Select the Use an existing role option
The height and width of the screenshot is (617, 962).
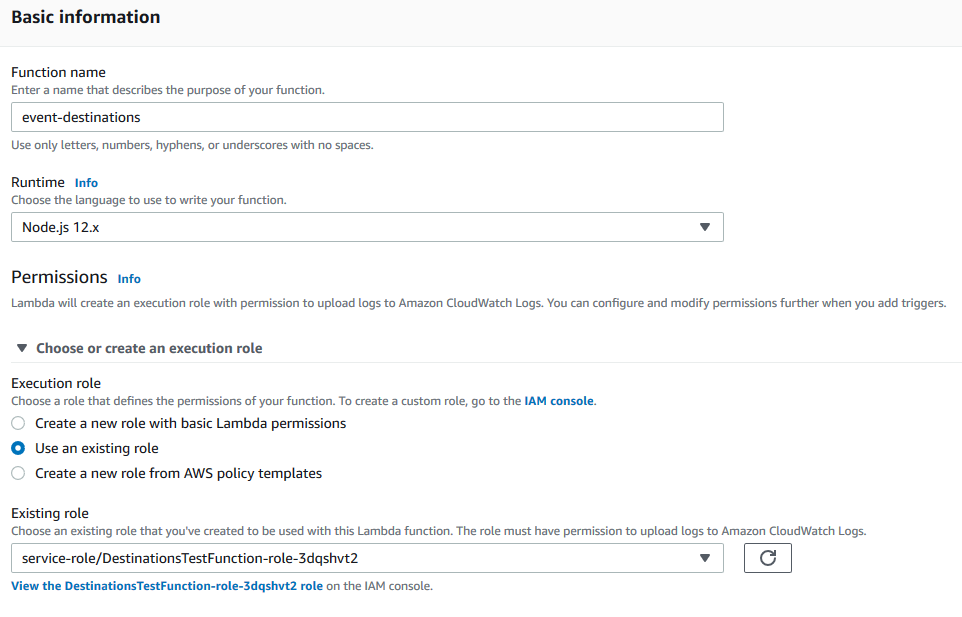coord(18,448)
